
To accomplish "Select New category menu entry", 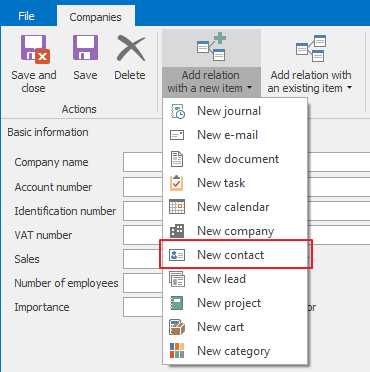I will (235, 351).
